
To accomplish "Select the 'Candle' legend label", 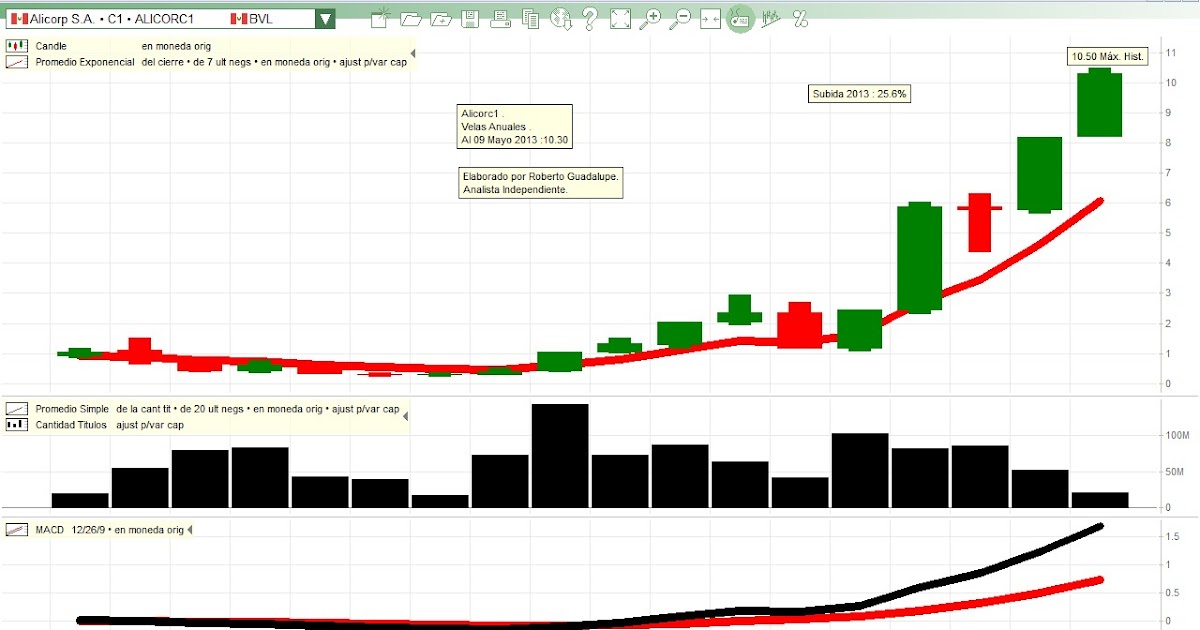I will coord(51,46).
